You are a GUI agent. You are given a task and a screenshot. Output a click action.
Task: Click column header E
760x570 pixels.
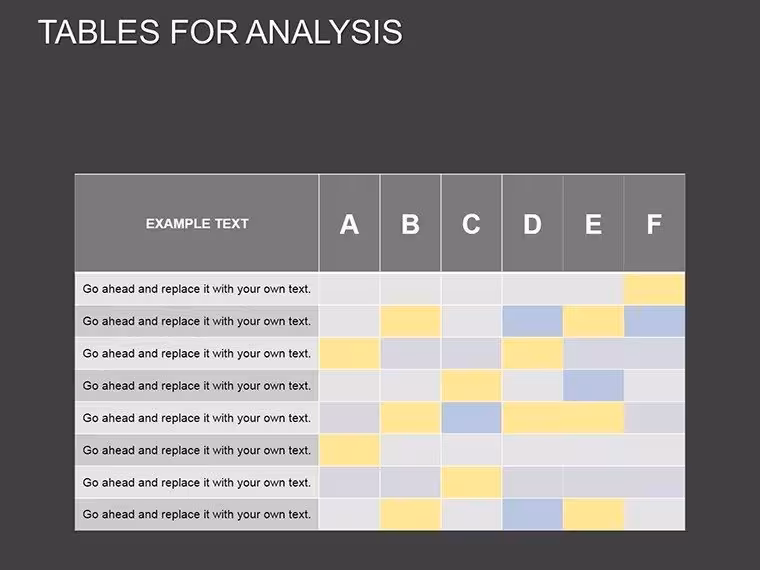(x=593, y=223)
